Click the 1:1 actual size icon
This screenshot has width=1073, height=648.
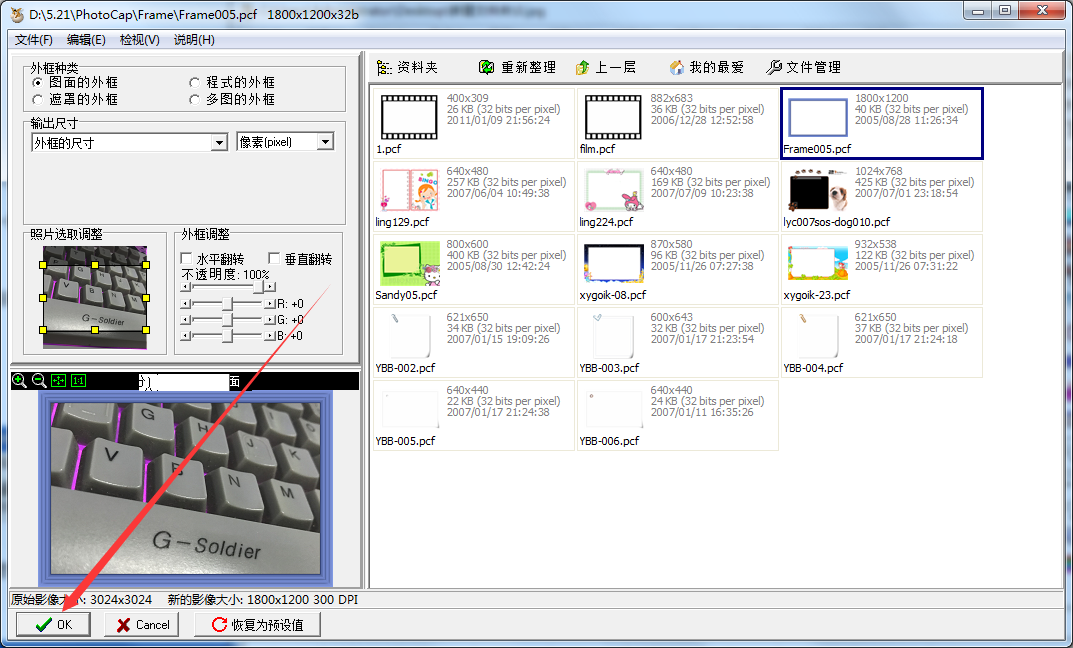click(x=78, y=380)
